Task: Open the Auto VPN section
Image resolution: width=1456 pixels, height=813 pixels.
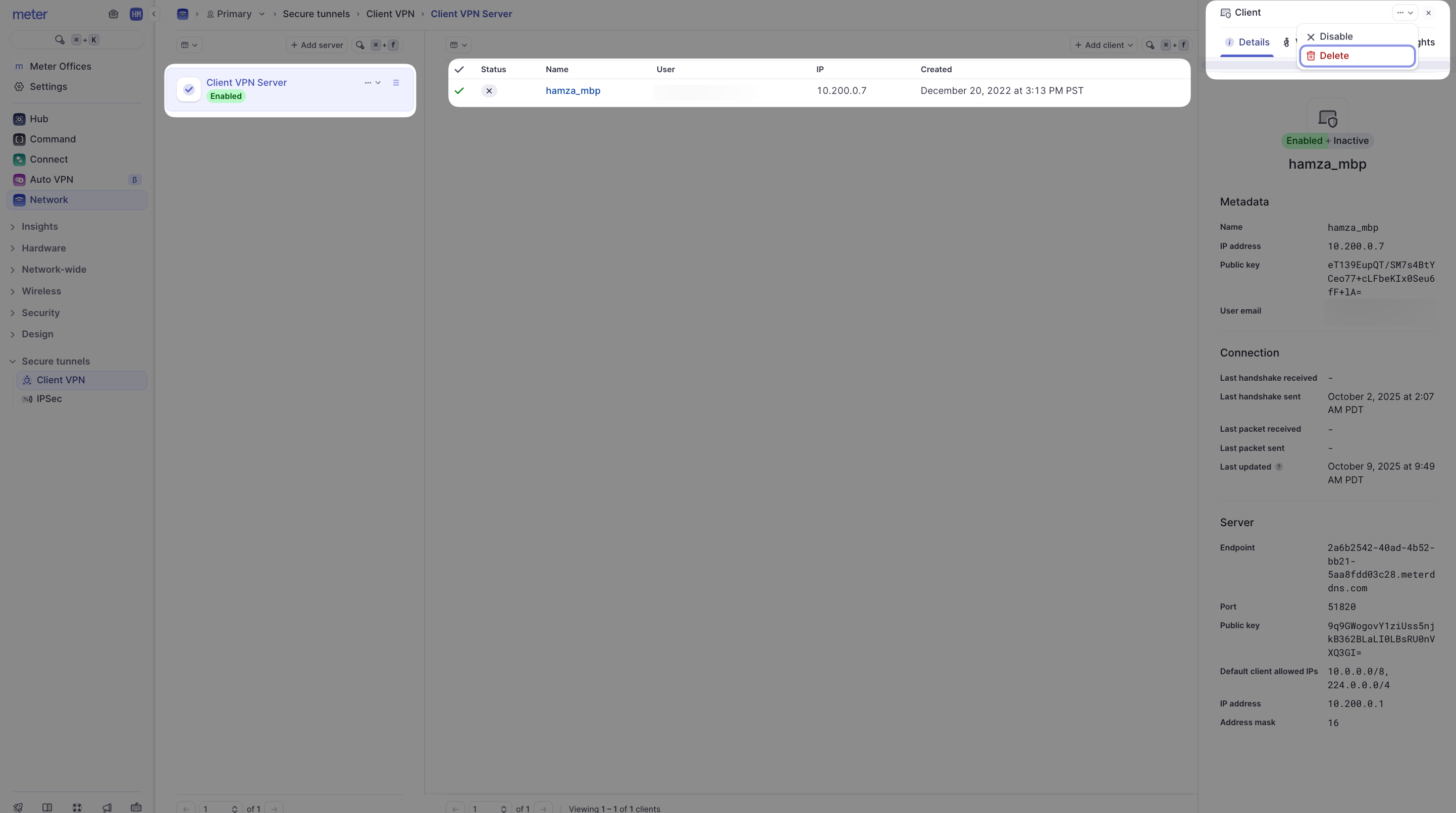Action: [50, 179]
